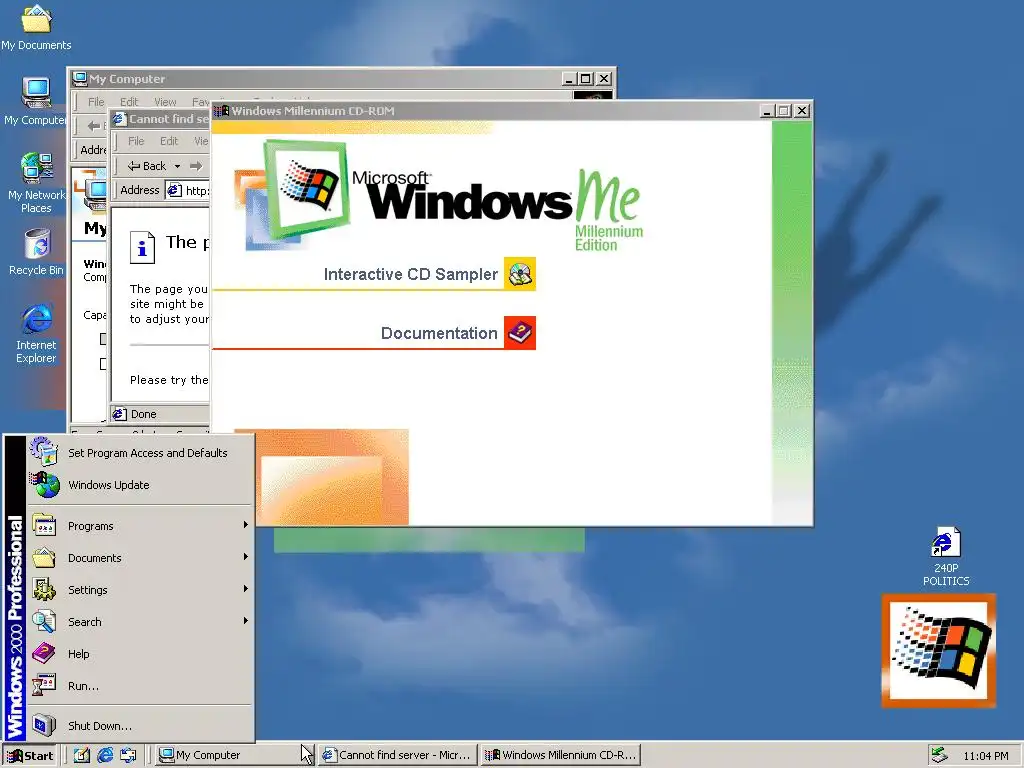The height and width of the screenshot is (768, 1024).
Task: Click the Windows Update globe icon
Action: [44, 485]
